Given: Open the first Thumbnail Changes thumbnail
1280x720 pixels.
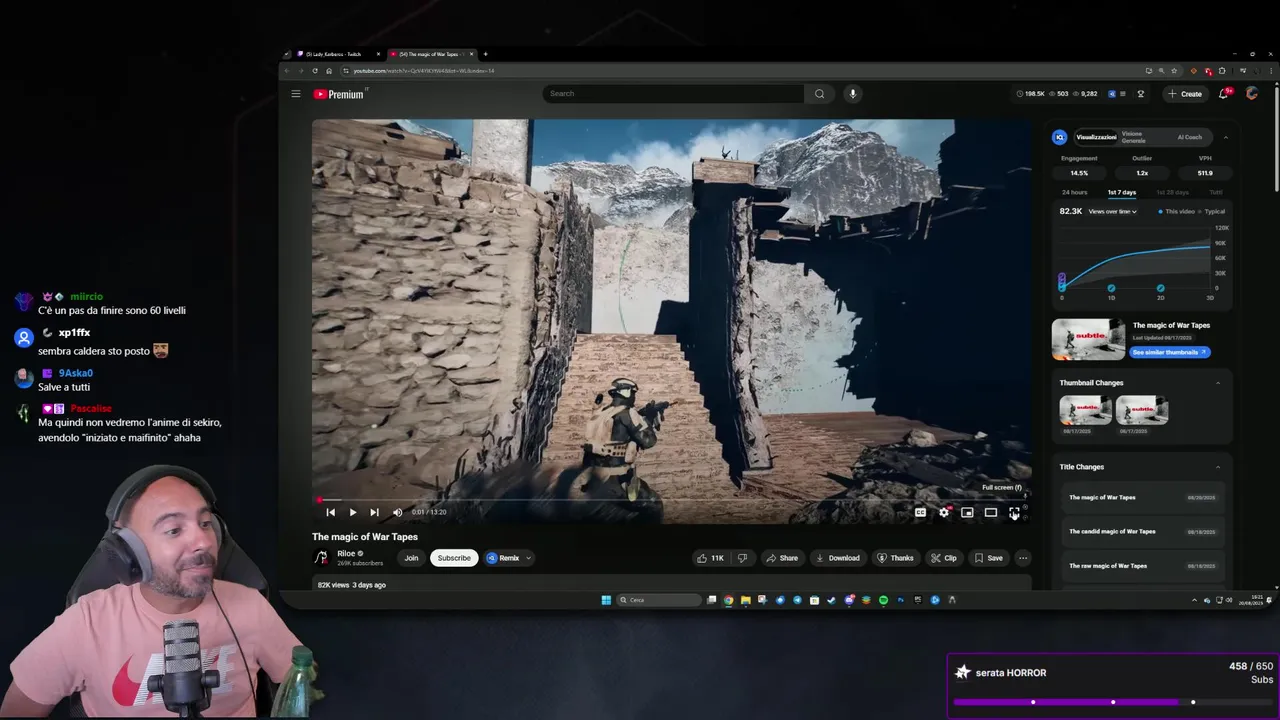Looking at the screenshot, I should (x=1086, y=410).
